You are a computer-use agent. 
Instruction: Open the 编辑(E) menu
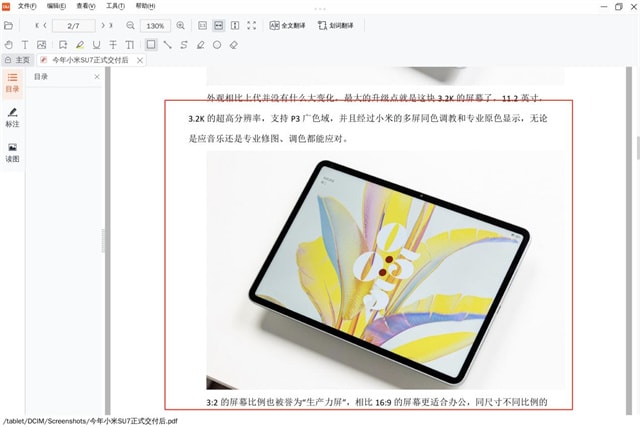click(x=56, y=6)
